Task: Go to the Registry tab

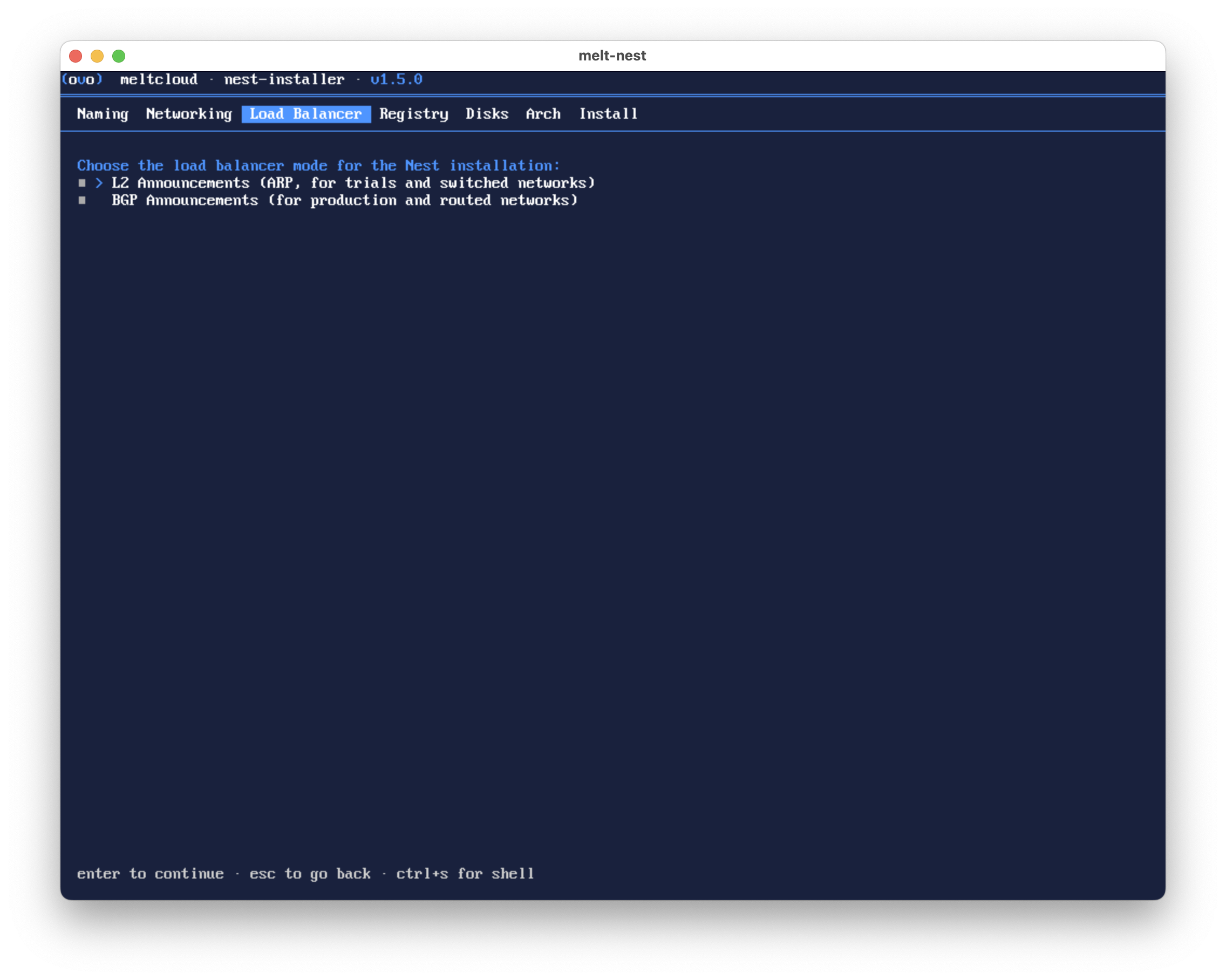Action: 414,114
